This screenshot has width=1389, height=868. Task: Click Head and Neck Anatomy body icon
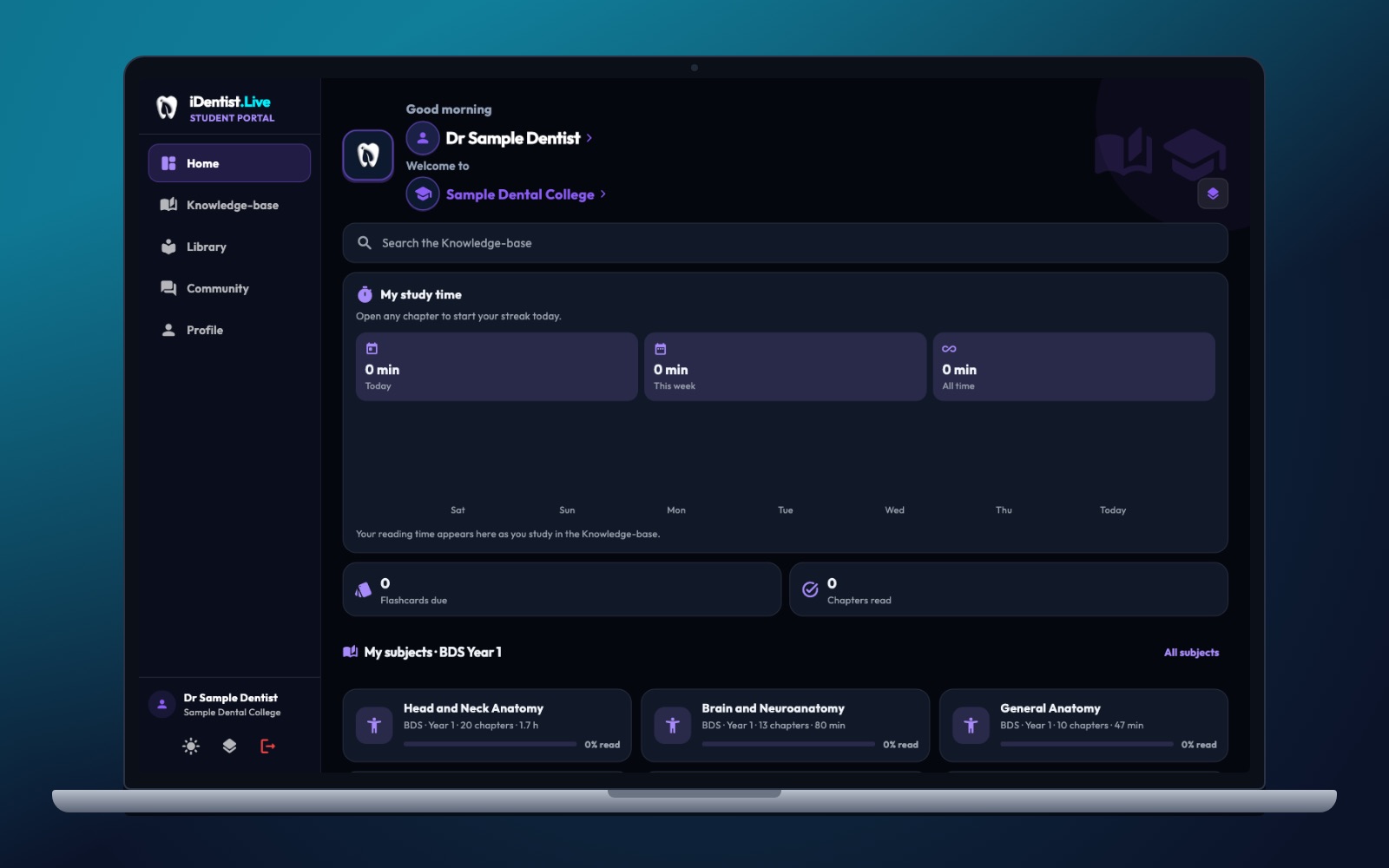(374, 726)
